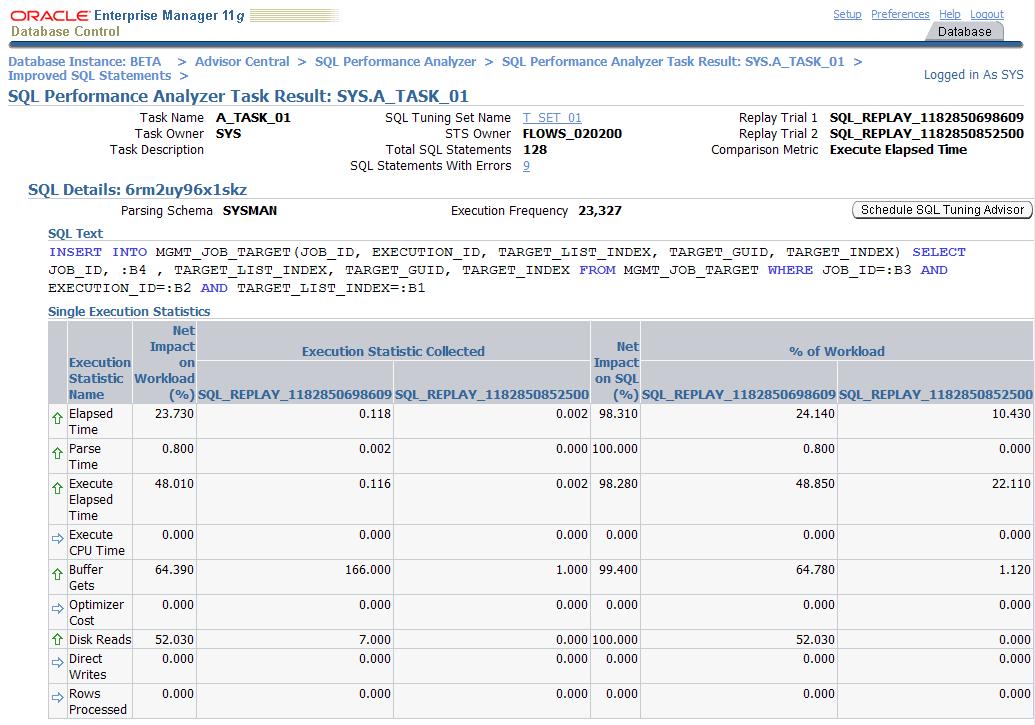
Task: Click Logout in the top bar
Action: (x=986, y=15)
